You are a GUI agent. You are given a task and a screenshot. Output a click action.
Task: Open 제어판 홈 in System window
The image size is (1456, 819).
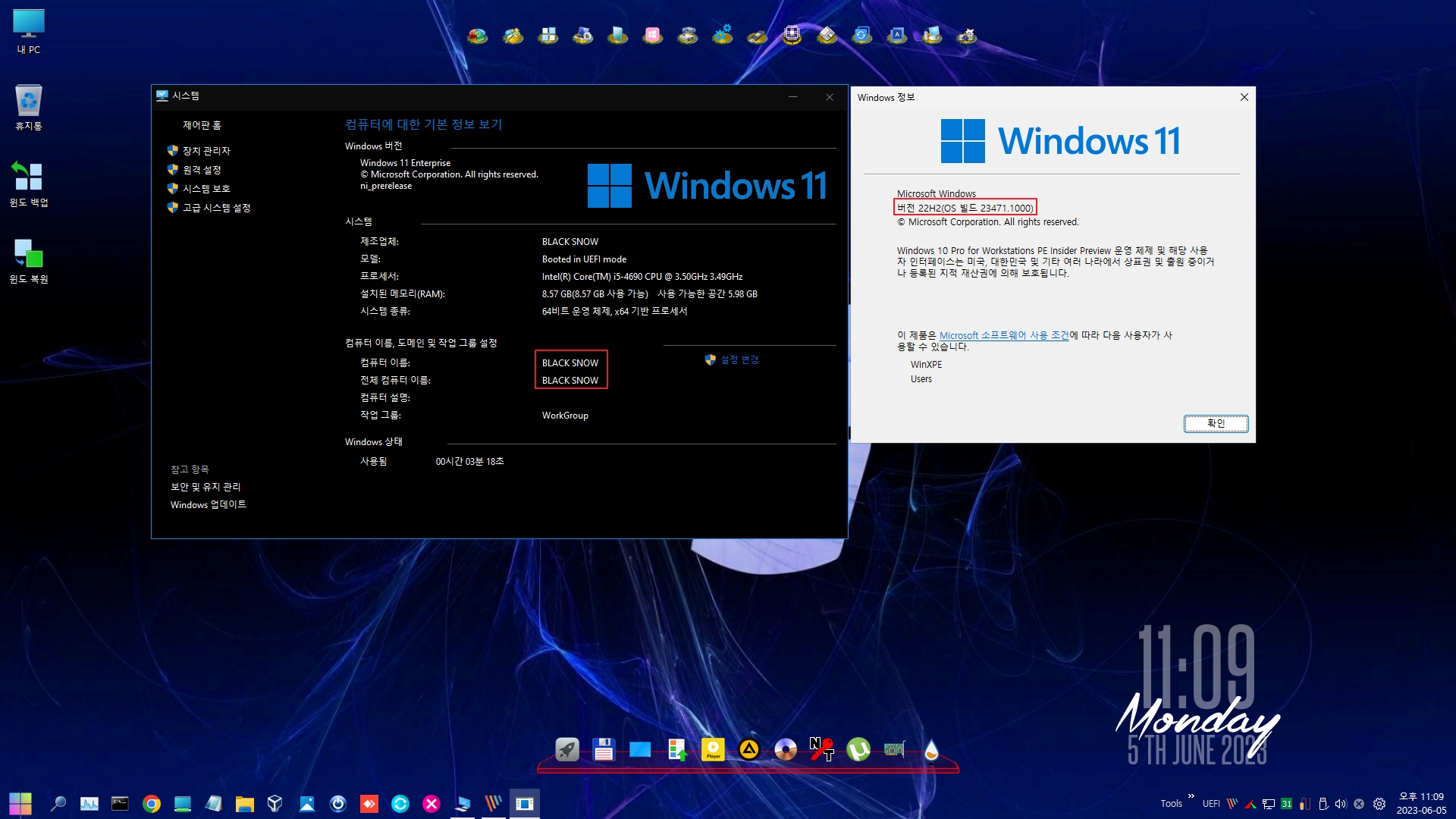click(202, 125)
